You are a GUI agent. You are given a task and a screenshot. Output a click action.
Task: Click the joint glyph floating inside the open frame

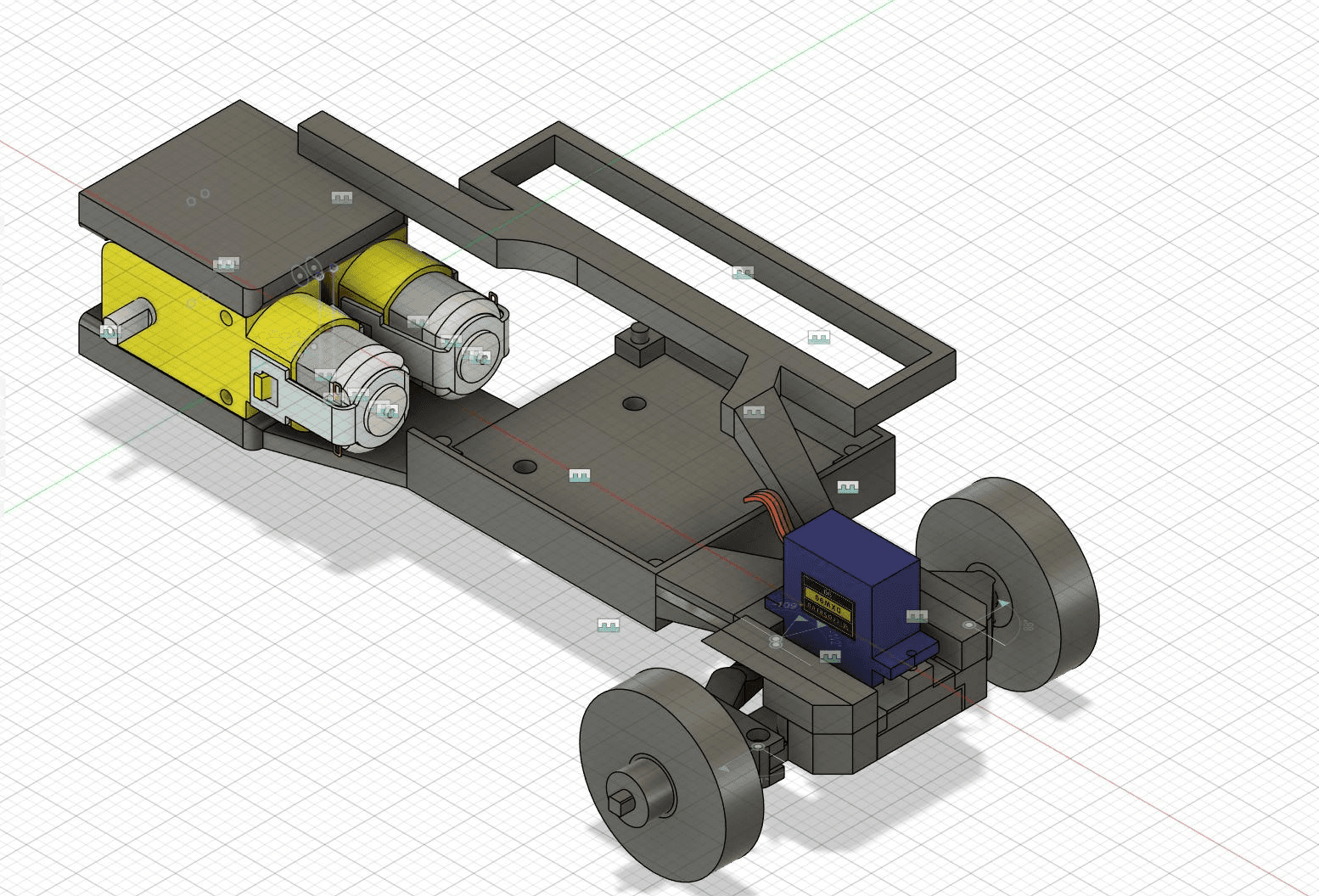click(818, 338)
